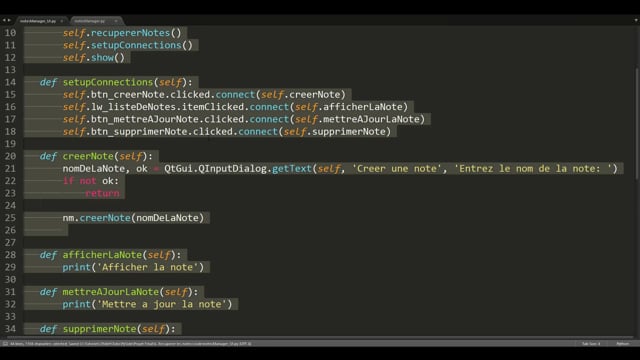Click 'nomDeLaNote' variable on line 21

(x=93, y=169)
